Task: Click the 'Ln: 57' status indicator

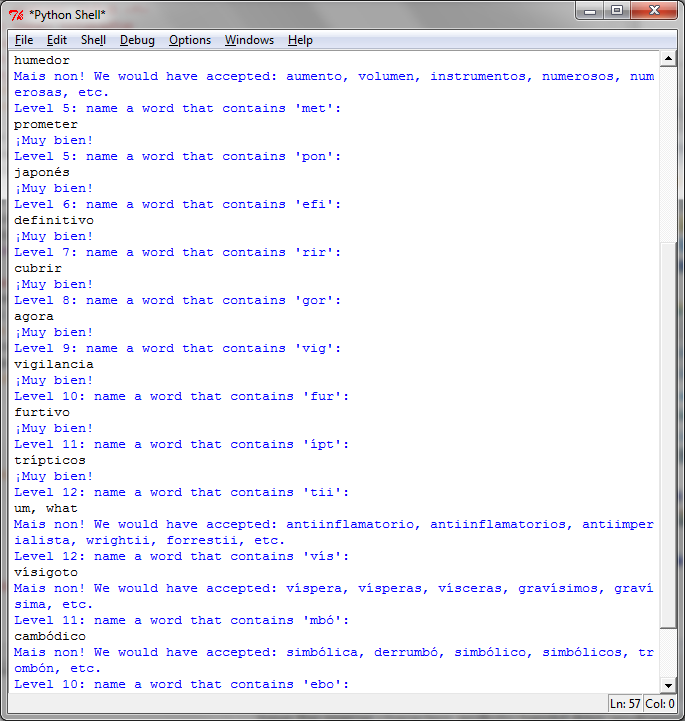Action: pyautogui.click(x=625, y=704)
